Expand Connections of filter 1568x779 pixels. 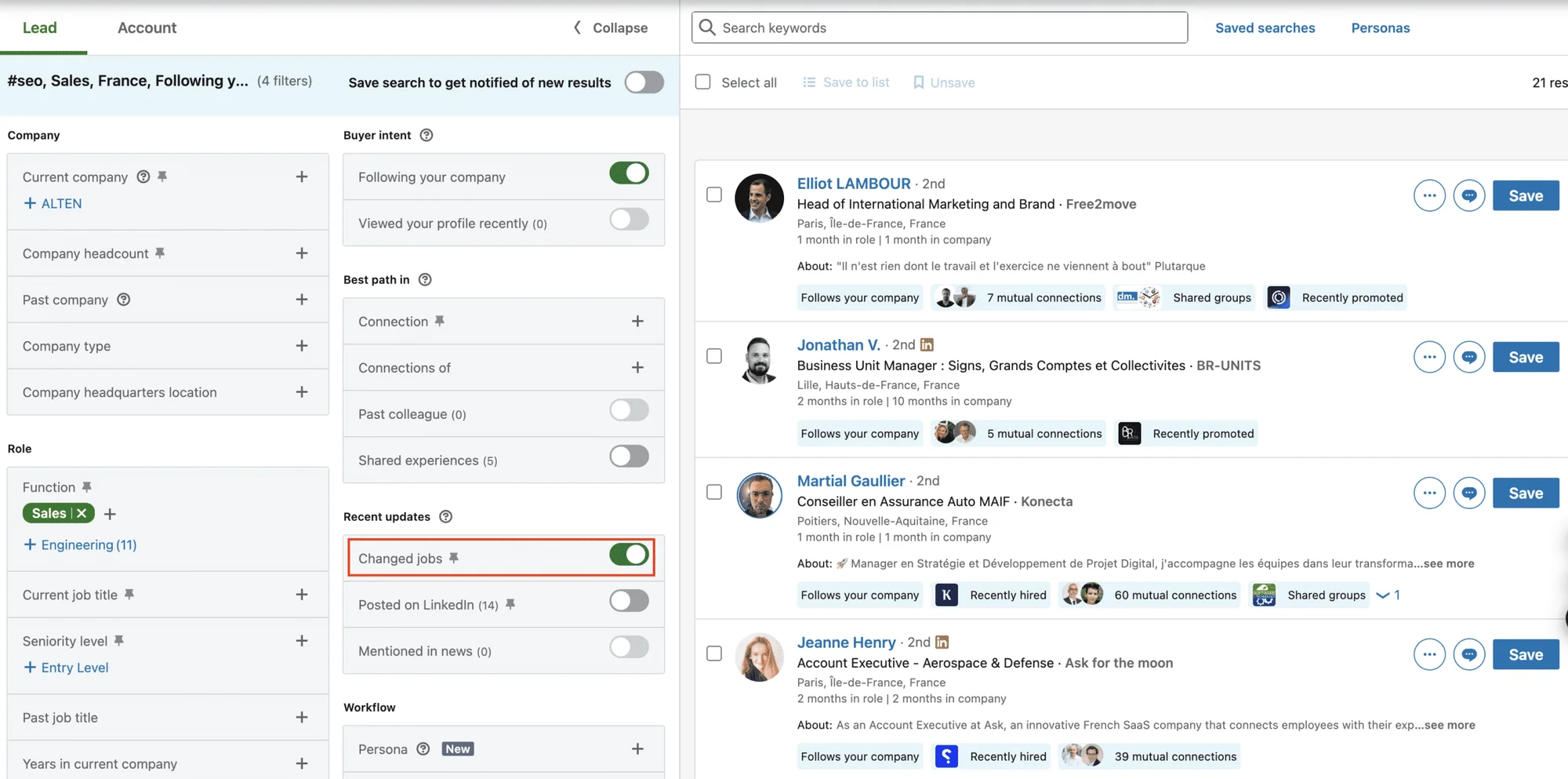coord(637,367)
